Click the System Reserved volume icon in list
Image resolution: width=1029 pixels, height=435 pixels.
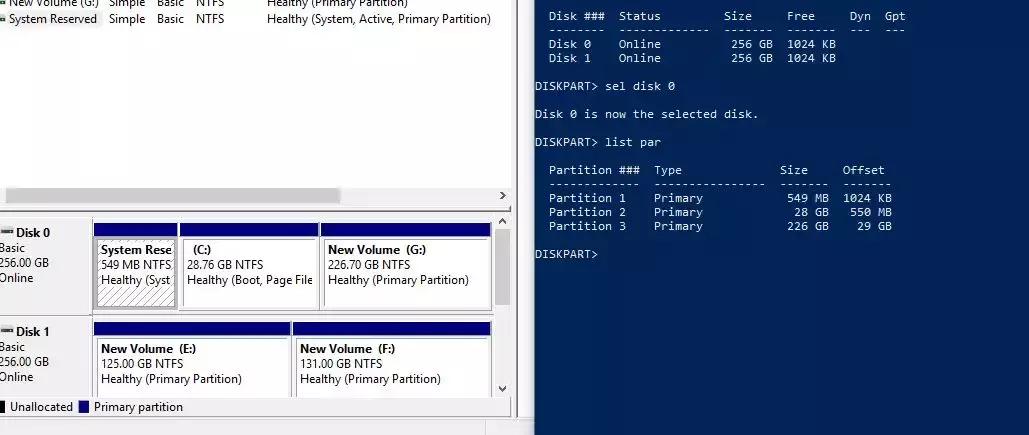coord(3,19)
